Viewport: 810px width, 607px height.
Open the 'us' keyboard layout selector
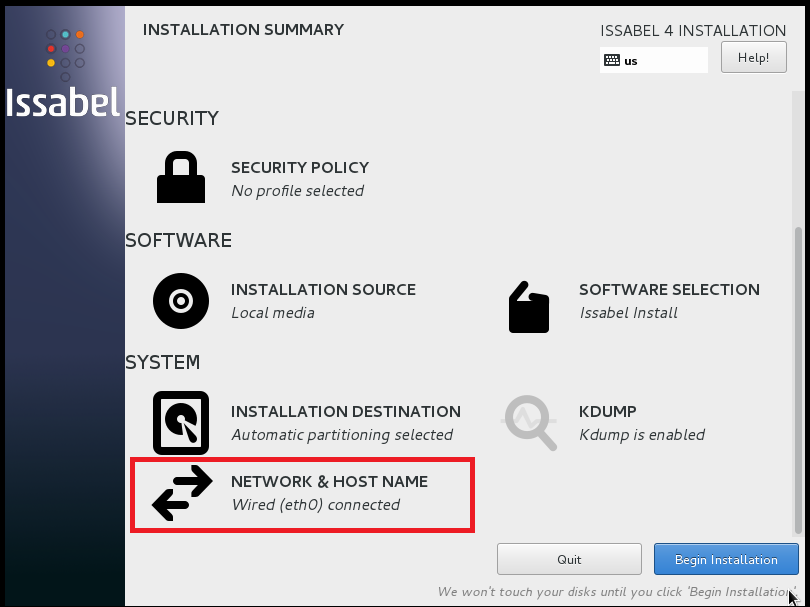[x=652, y=61]
